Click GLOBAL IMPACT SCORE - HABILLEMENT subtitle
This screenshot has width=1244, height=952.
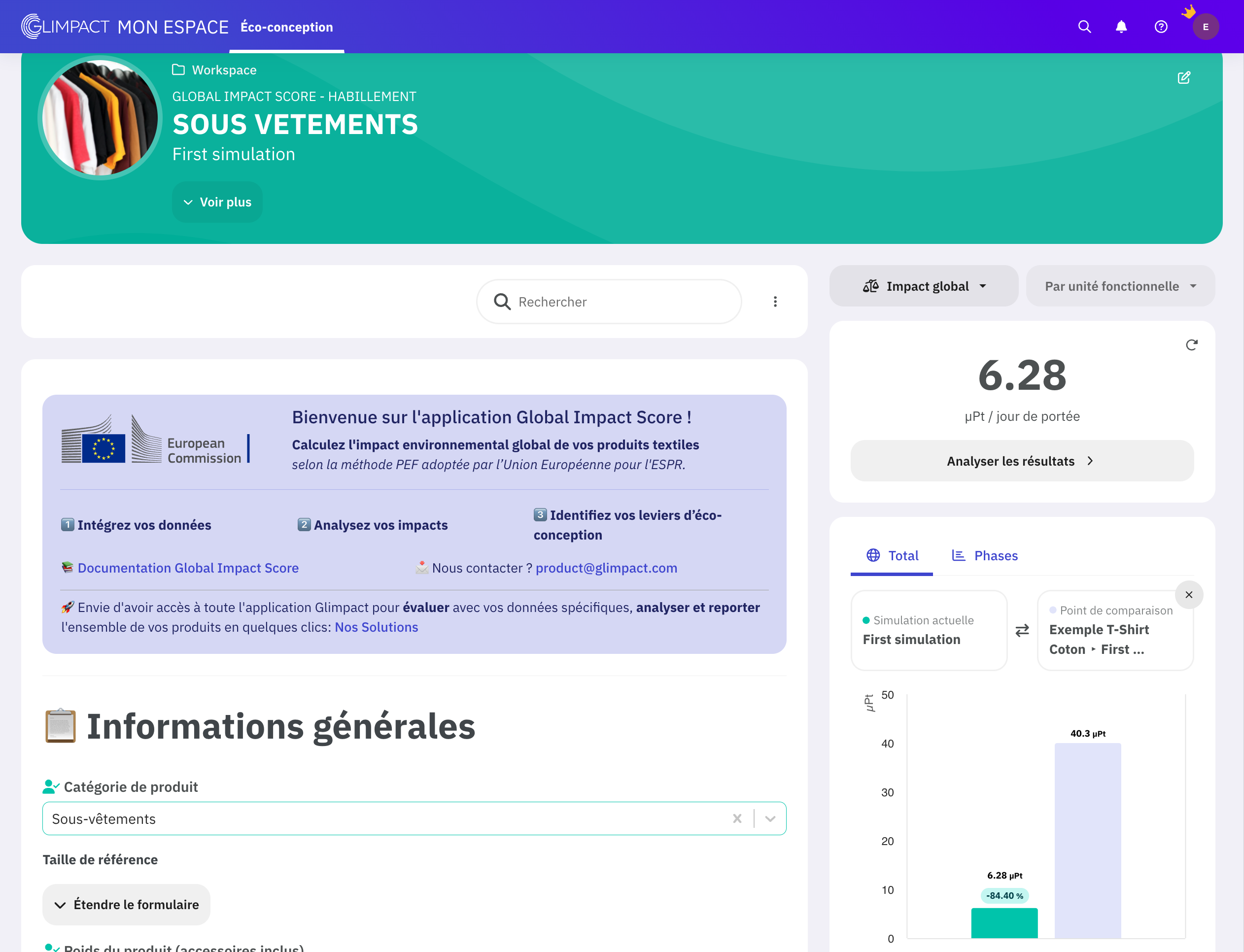294,97
